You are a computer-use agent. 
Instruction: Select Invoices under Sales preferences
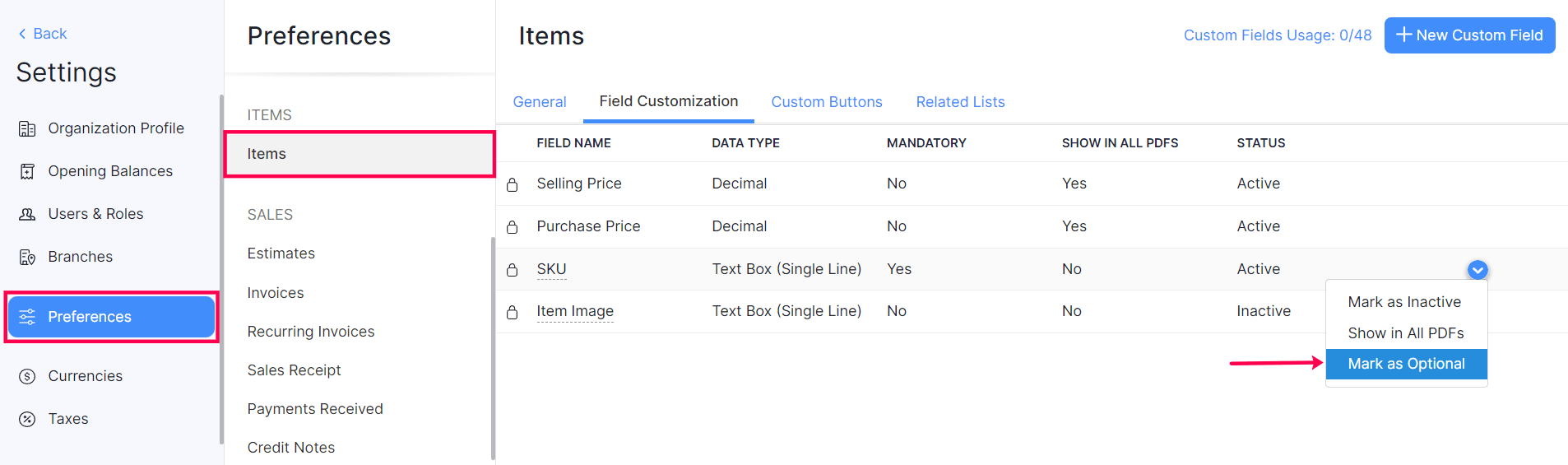point(276,293)
